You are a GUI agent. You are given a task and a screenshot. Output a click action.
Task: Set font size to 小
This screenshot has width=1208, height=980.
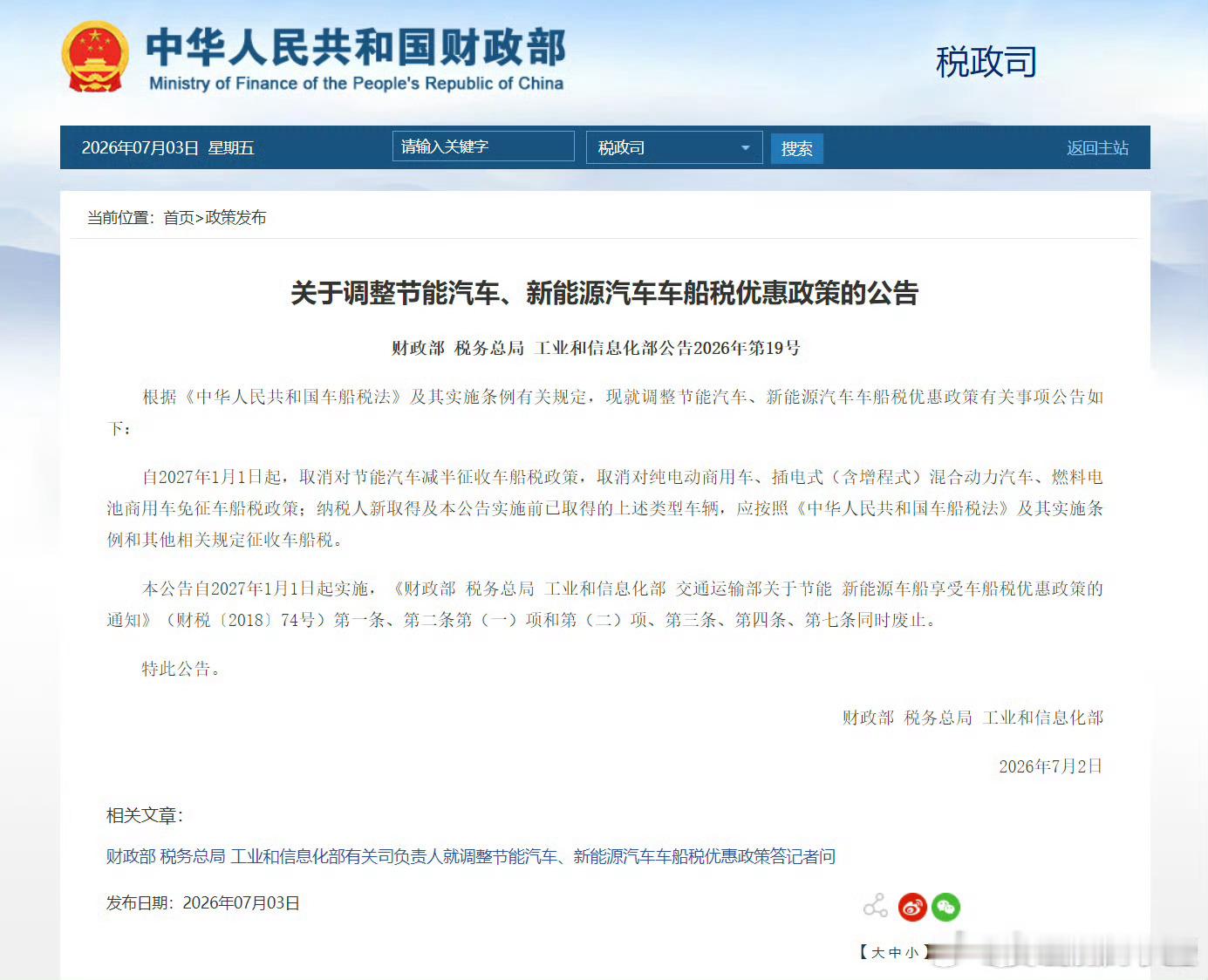pyautogui.click(x=911, y=952)
